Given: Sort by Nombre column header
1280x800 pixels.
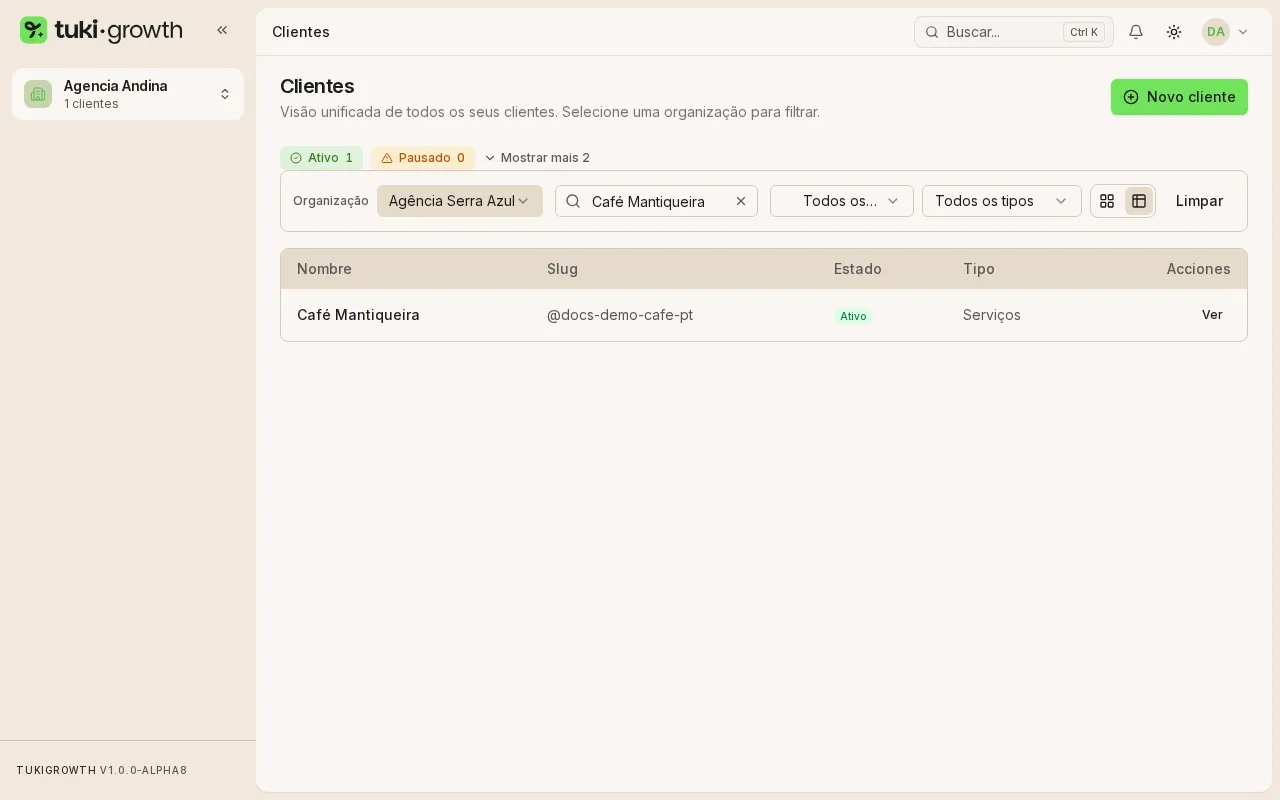Looking at the screenshot, I should (x=324, y=269).
